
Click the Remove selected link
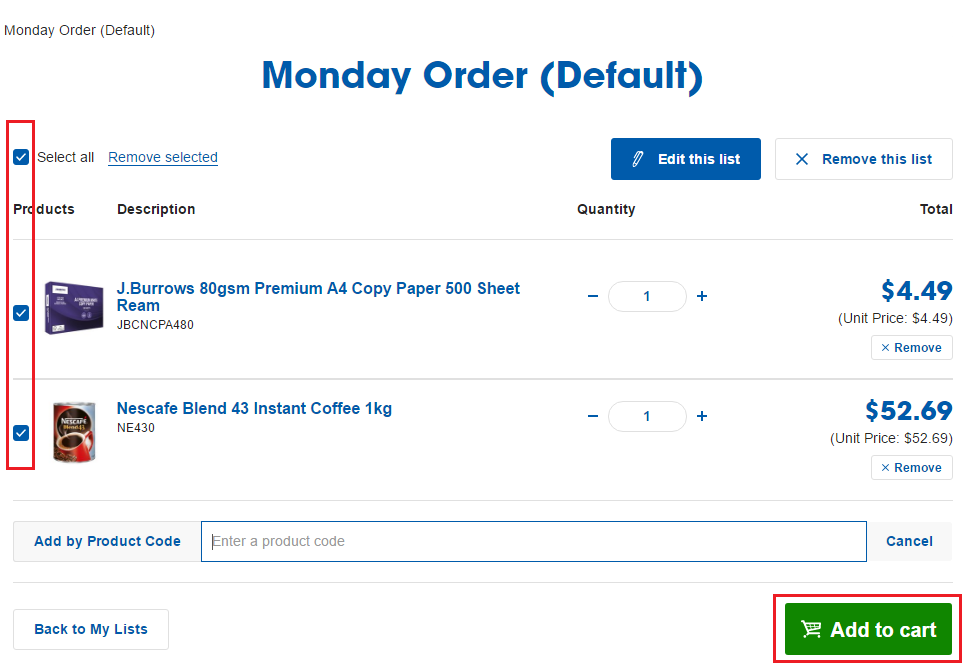[163, 157]
